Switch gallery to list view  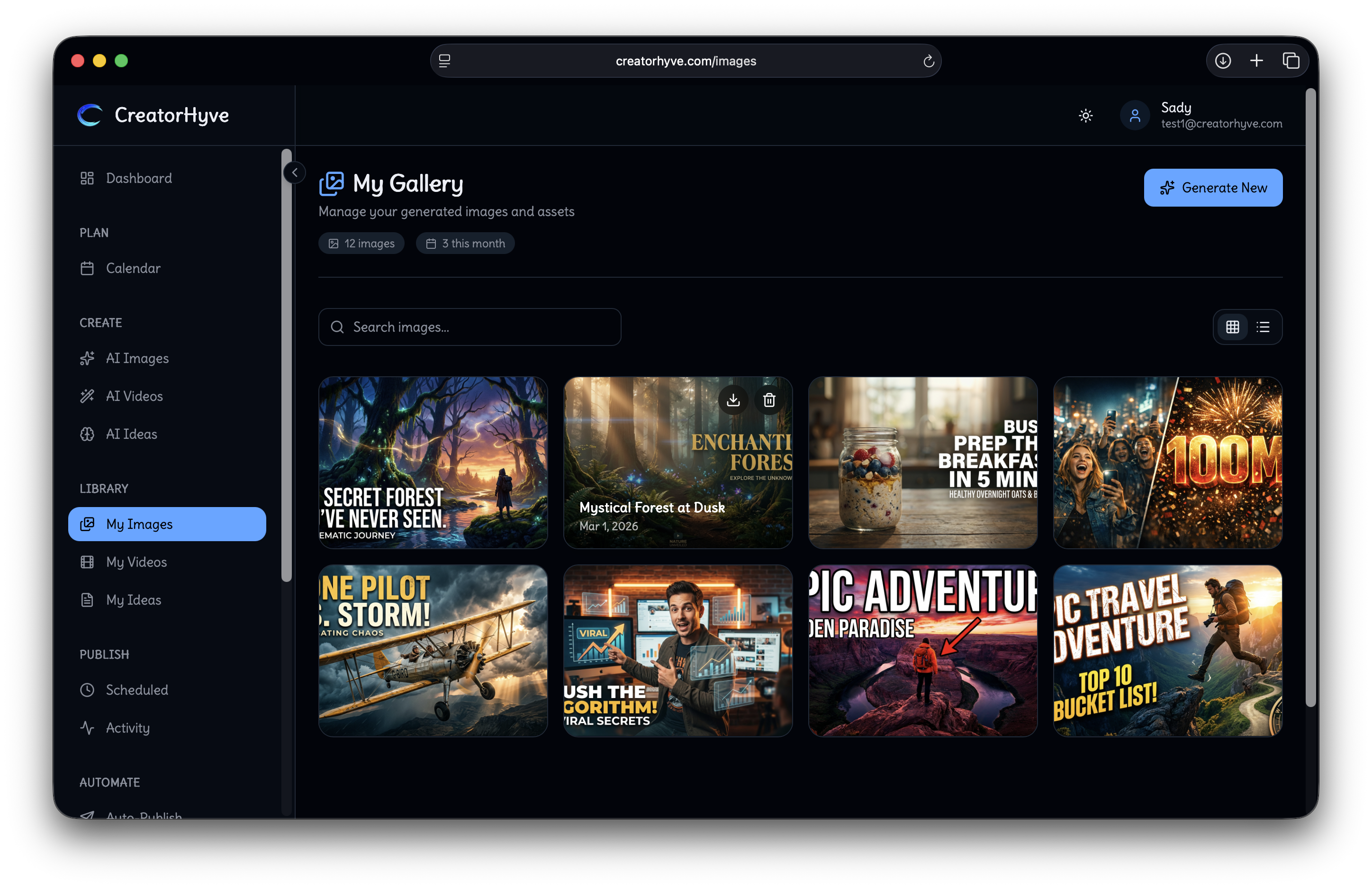tap(1263, 327)
